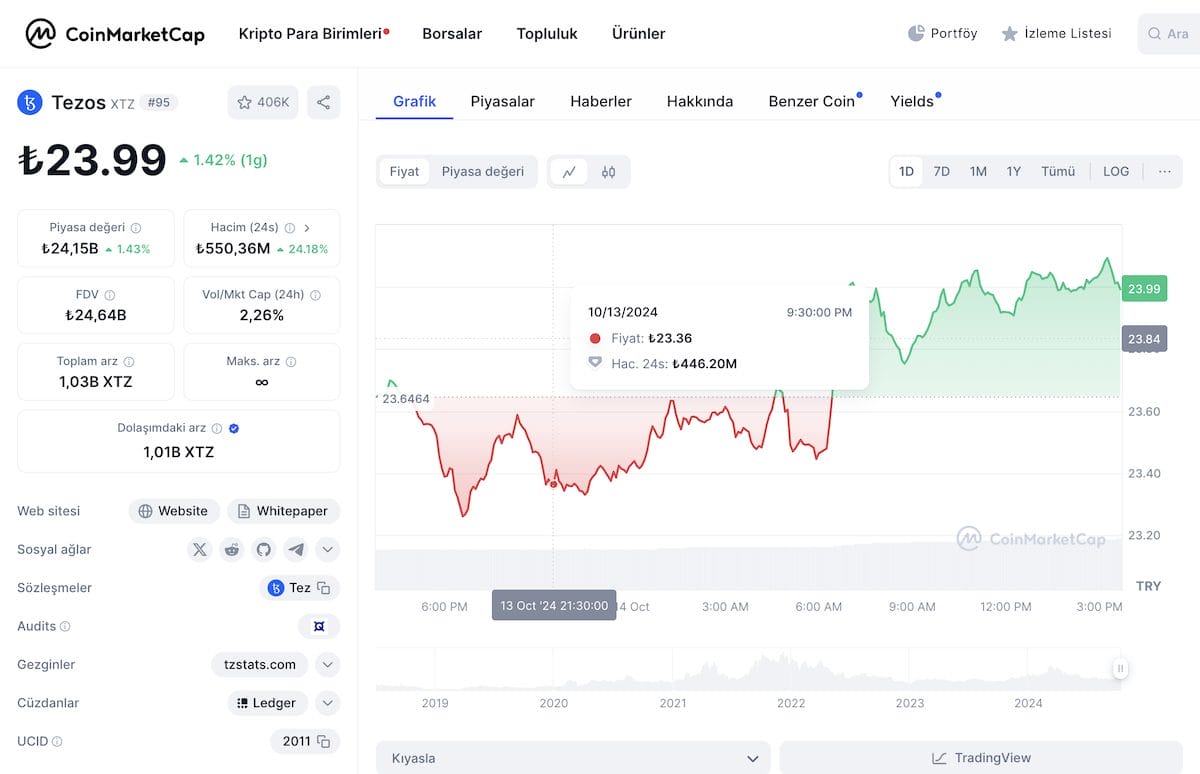Click the share icon next to watchlist star
The height and width of the screenshot is (774, 1200).
323,101
